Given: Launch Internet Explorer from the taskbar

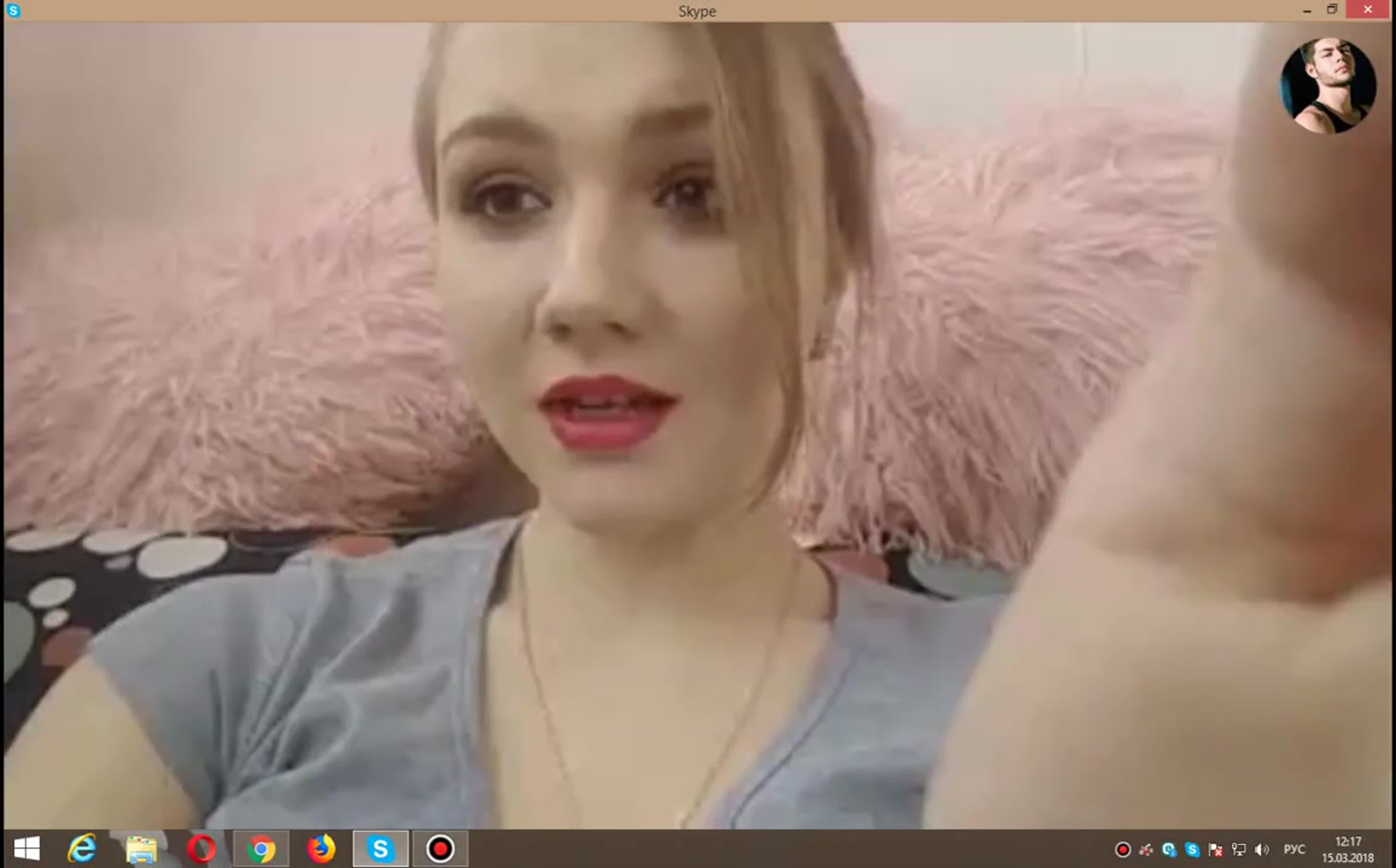Looking at the screenshot, I should coord(82,849).
